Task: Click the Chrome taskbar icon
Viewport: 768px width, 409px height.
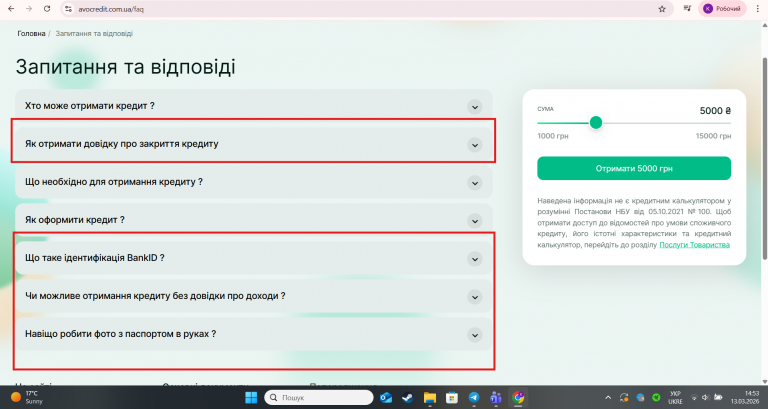Action: coord(518,397)
